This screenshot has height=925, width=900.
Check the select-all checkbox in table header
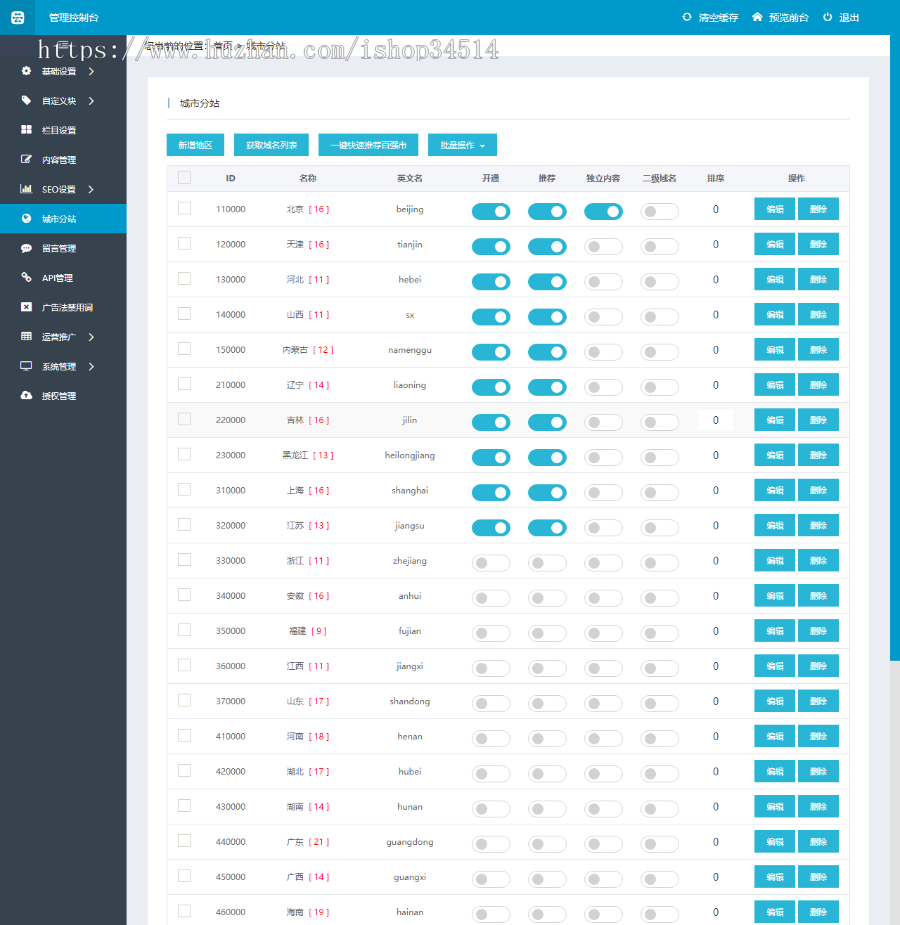pyautogui.click(x=184, y=178)
